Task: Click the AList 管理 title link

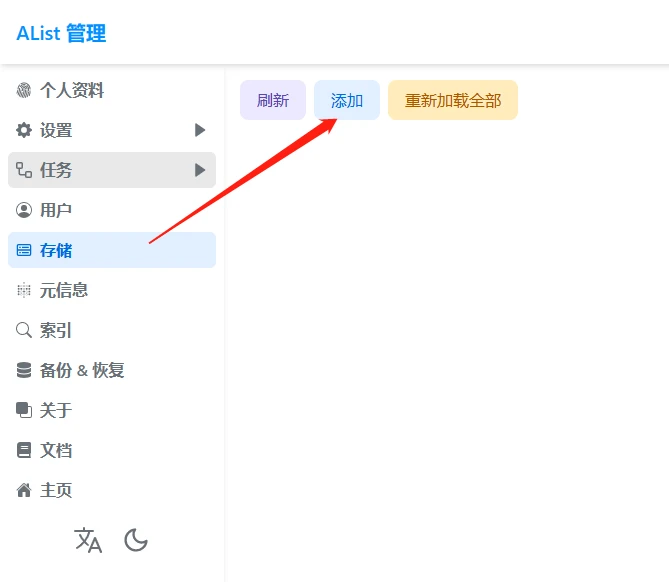Action: (x=61, y=33)
